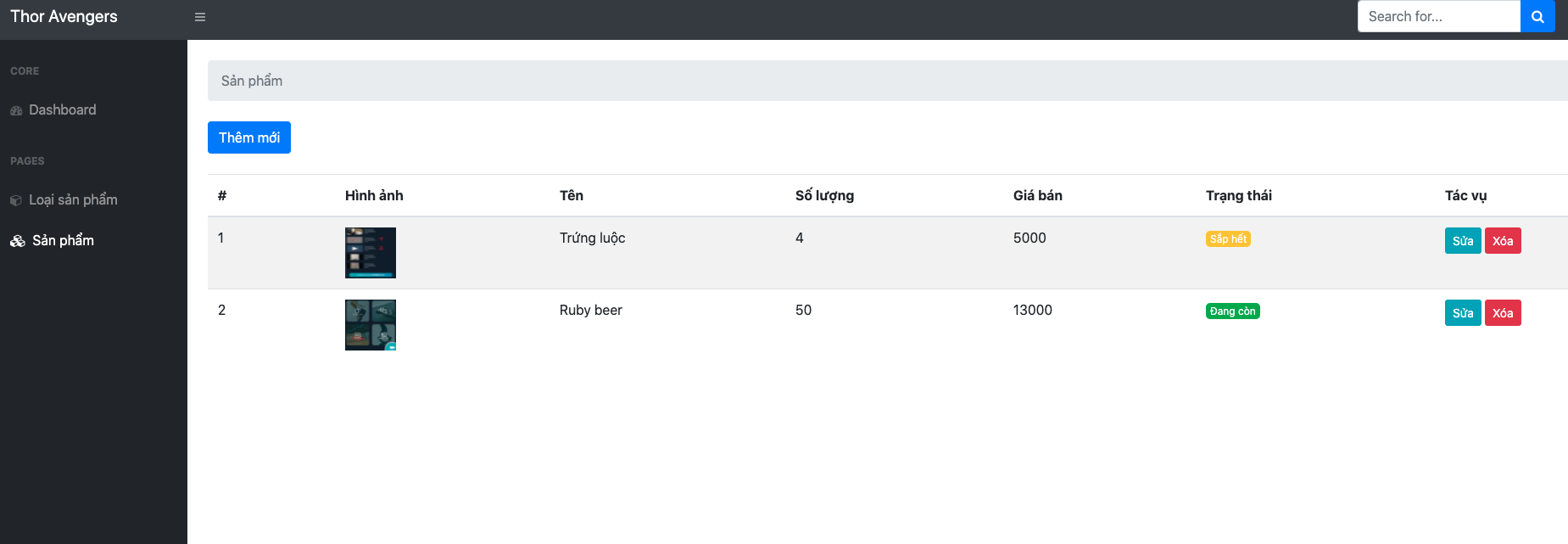Open the Trứng luộc product thumbnail
The width and height of the screenshot is (1568, 544).
(371, 253)
